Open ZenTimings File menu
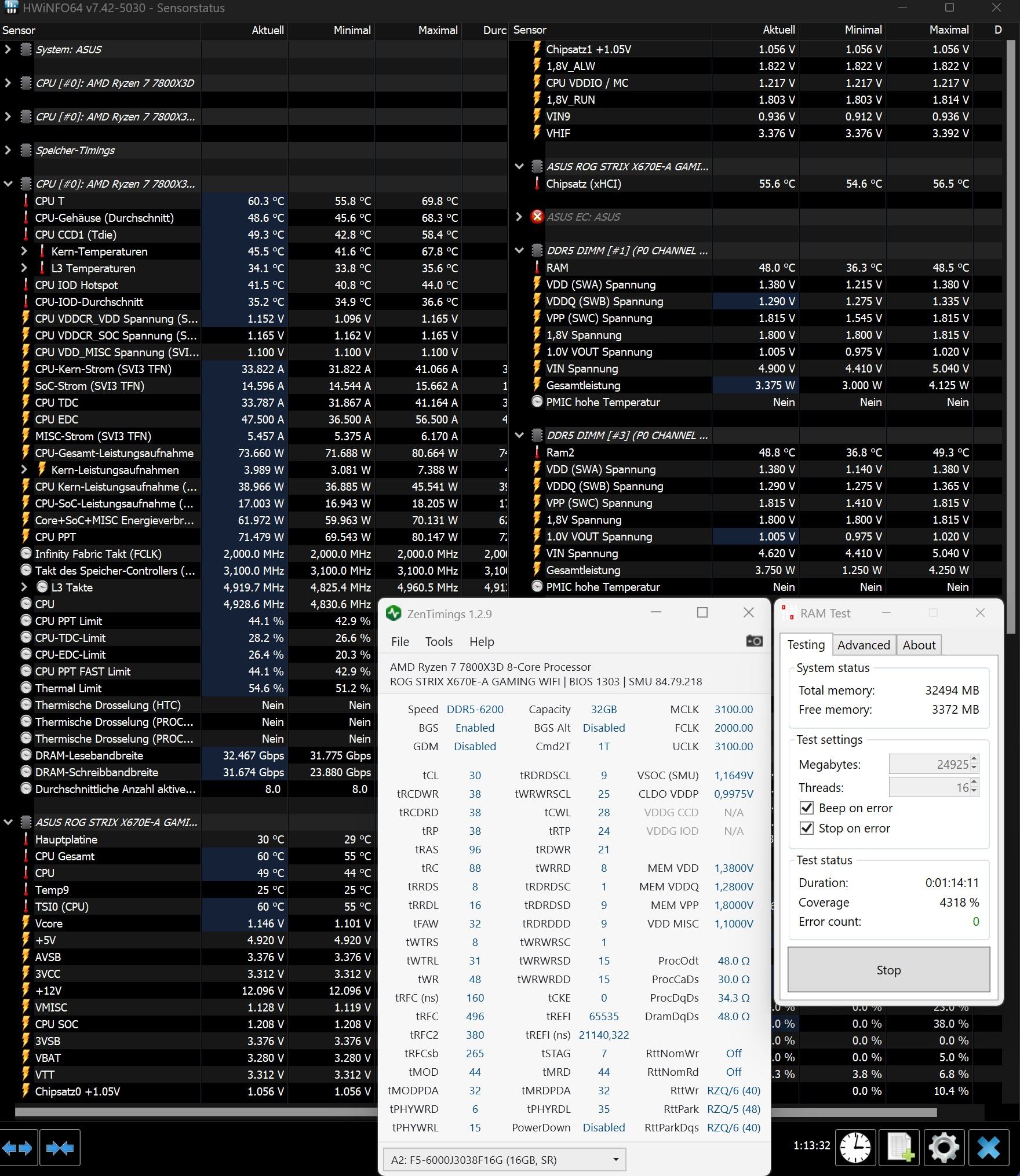Image resolution: width=1020 pixels, height=1176 pixels. coord(400,641)
